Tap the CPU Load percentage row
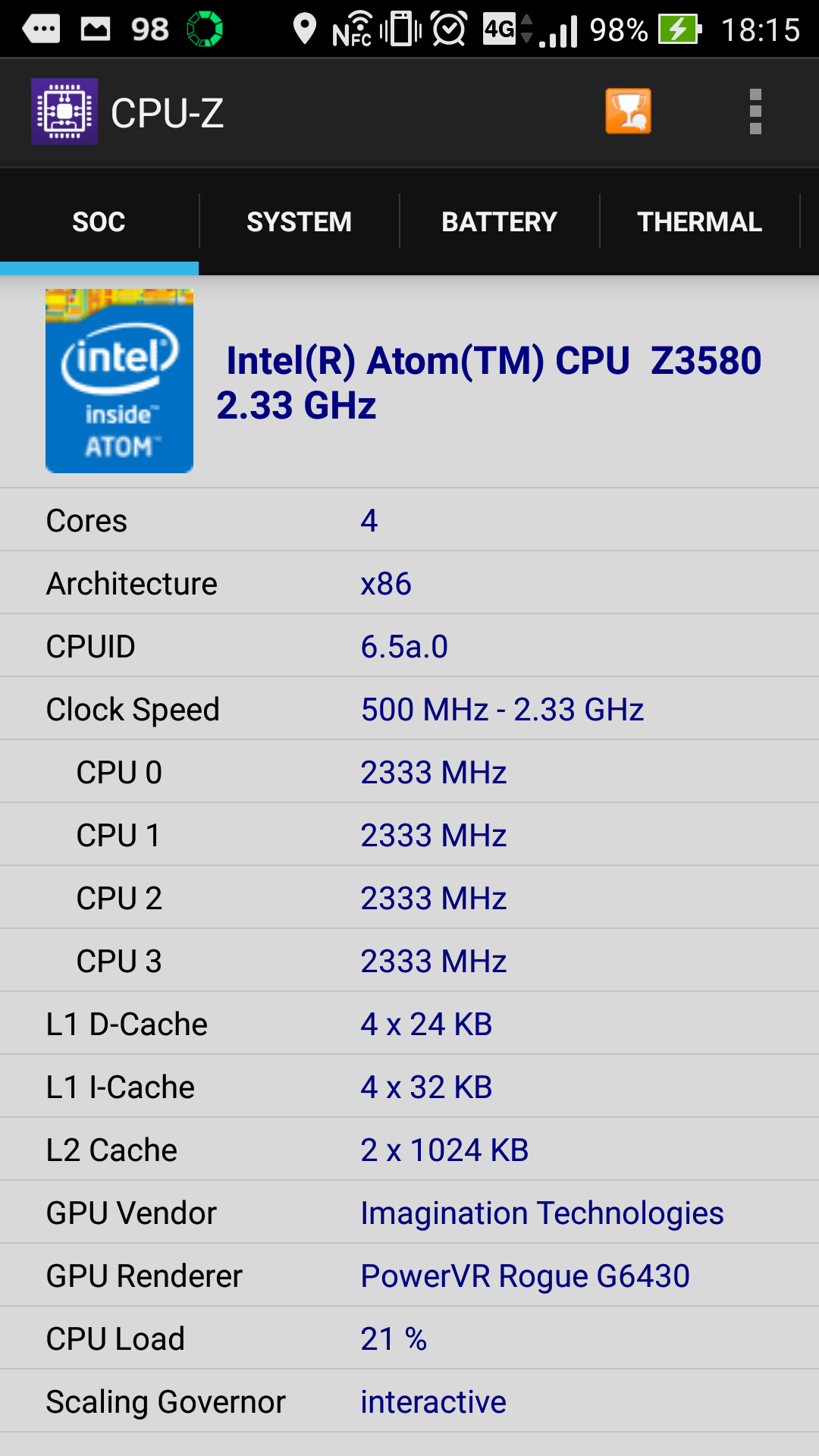Viewport: 819px width, 1456px height. click(x=409, y=1338)
